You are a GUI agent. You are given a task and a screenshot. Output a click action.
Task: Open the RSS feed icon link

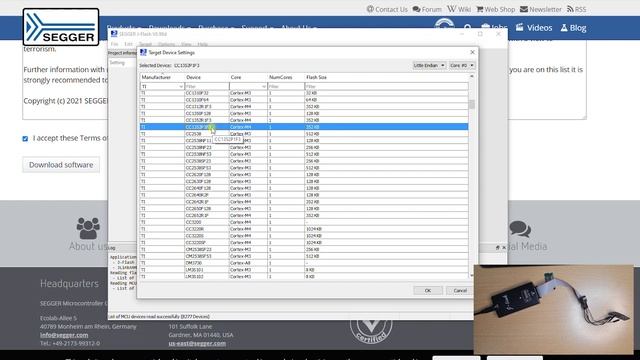point(576,9)
